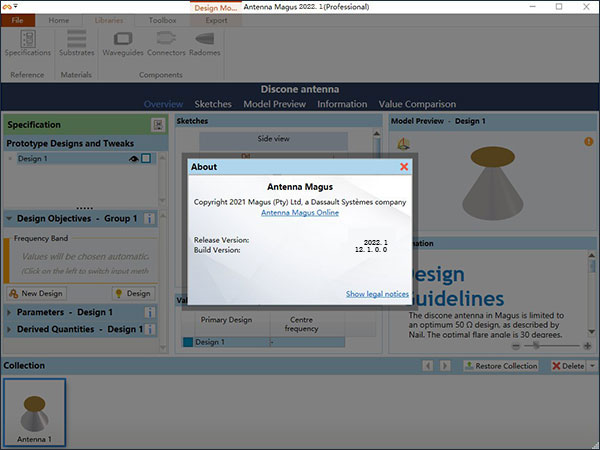Click the orange warning icon in Model Preview
Viewport: 600px width, 450px height.
(588, 142)
